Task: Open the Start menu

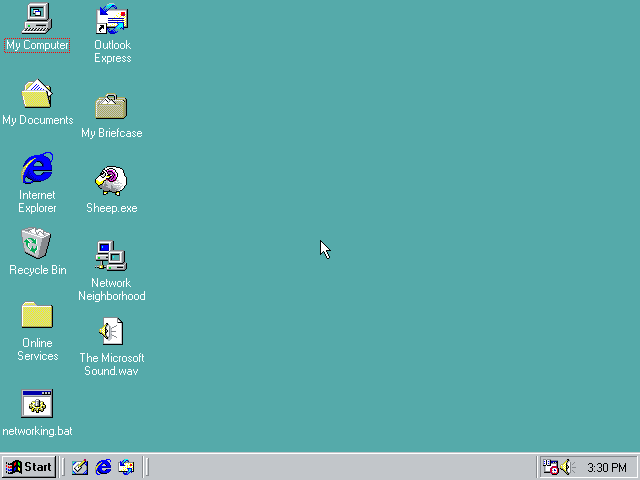Action: pyautogui.click(x=29, y=467)
